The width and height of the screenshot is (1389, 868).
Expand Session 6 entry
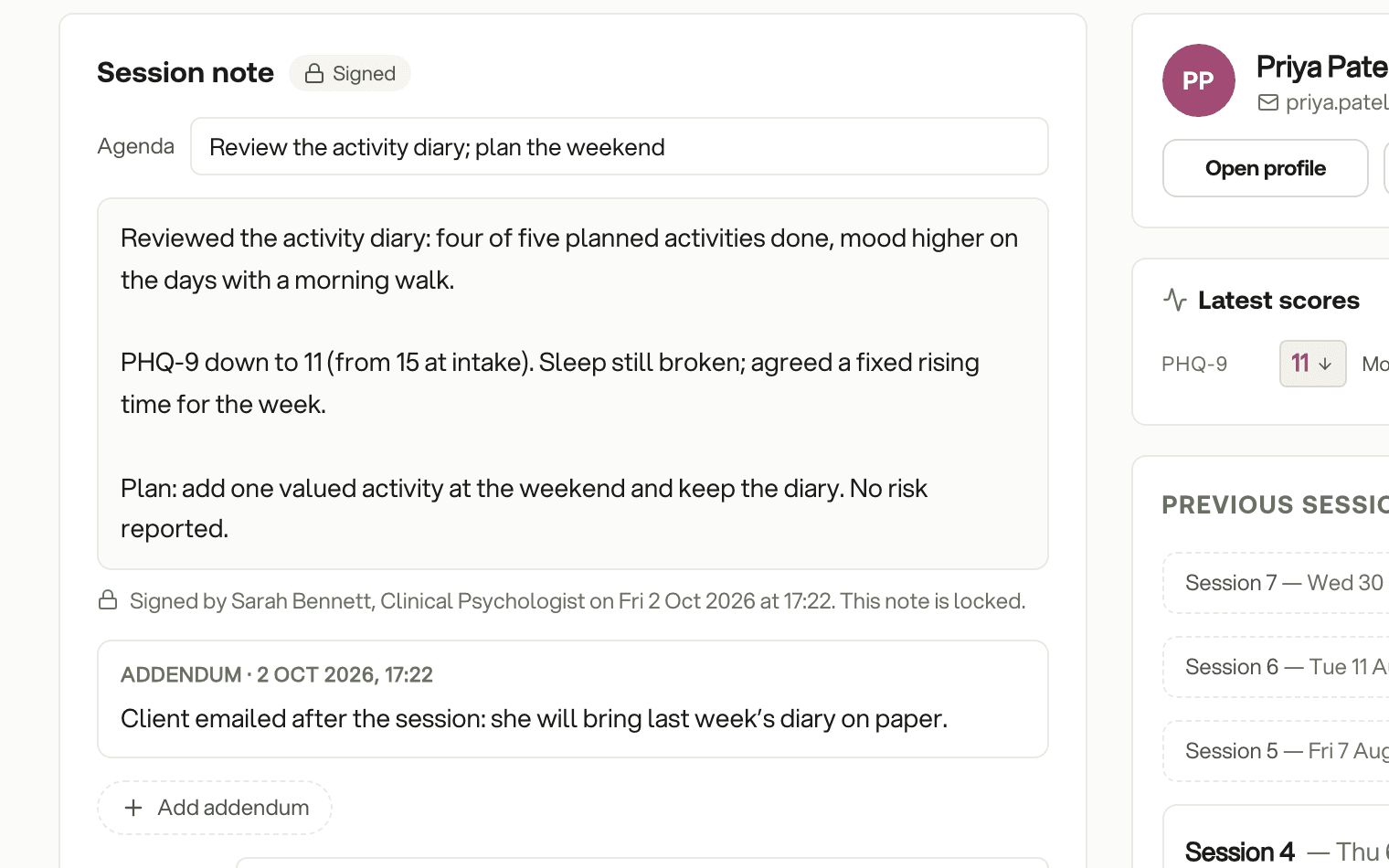(x=1276, y=667)
